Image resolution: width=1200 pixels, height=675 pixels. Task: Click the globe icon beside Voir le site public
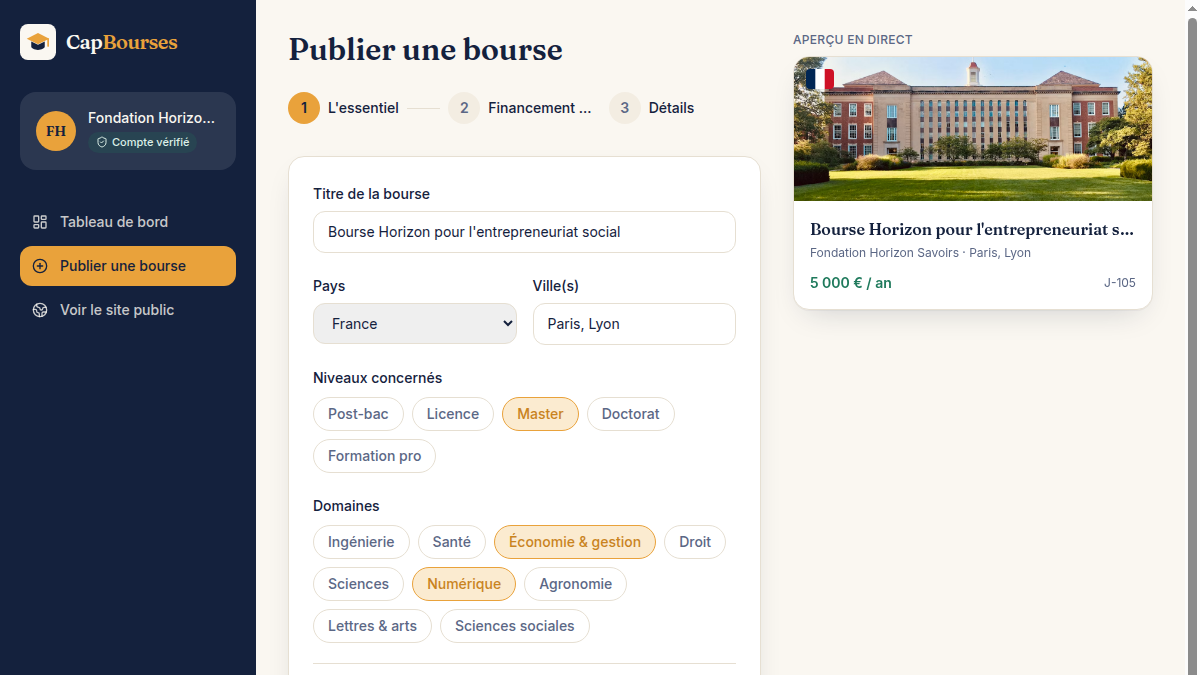[x=40, y=310]
